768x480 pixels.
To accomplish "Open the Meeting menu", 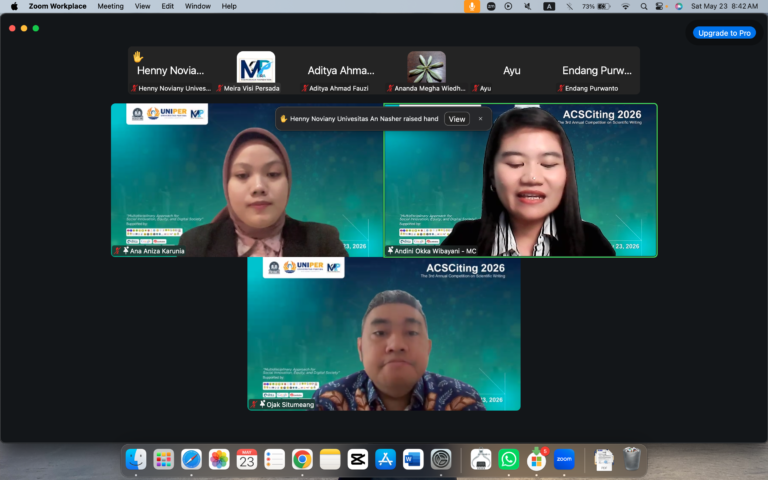I will click(110, 6).
